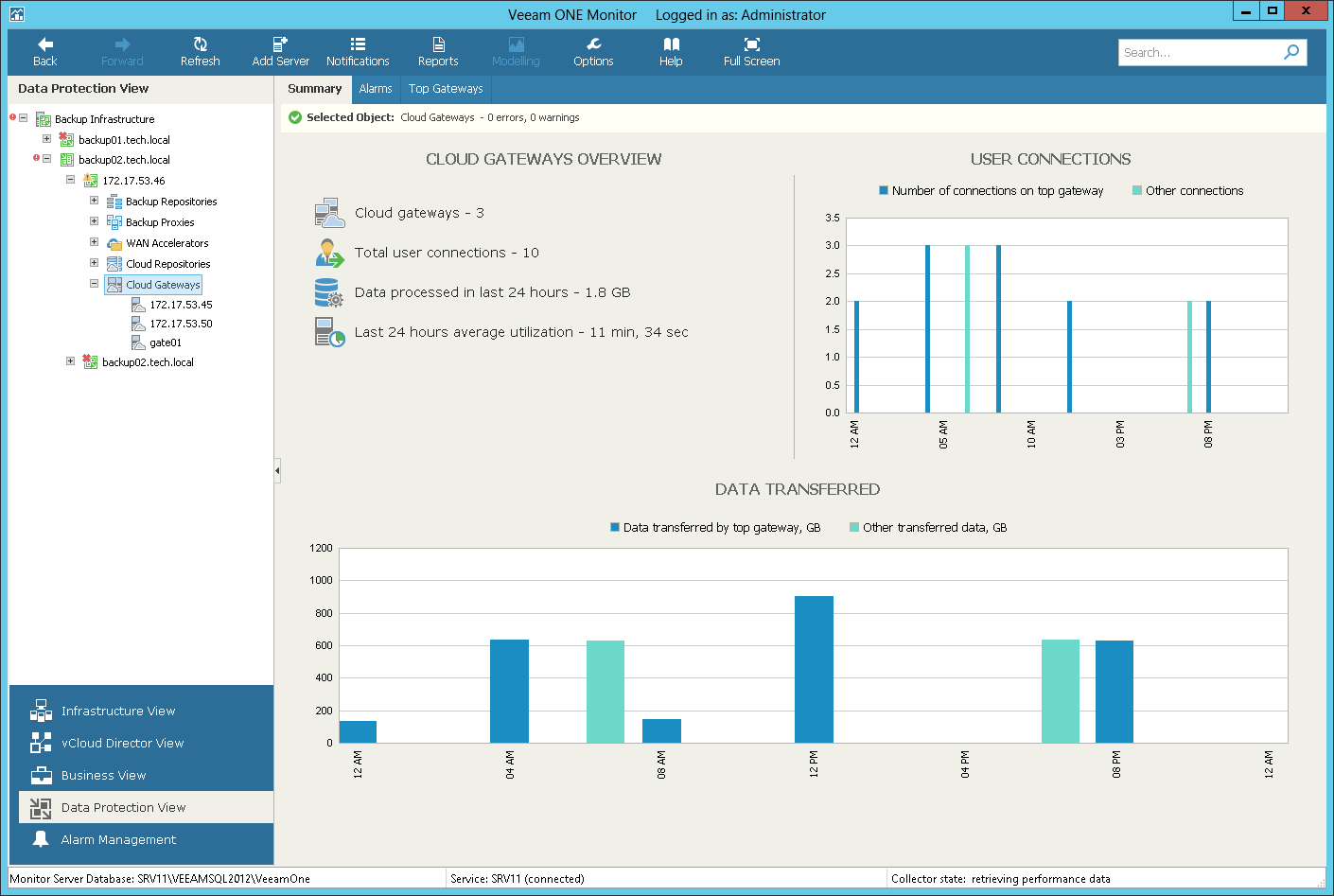Select WAN Accelerators in tree
The height and width of the screenshot is (896, 1334).
(x=167, y=243)
